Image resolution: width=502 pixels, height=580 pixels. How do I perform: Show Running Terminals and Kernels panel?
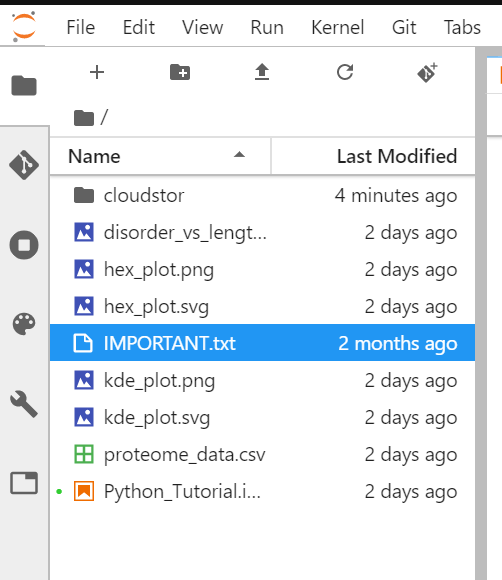click(24, 245)
